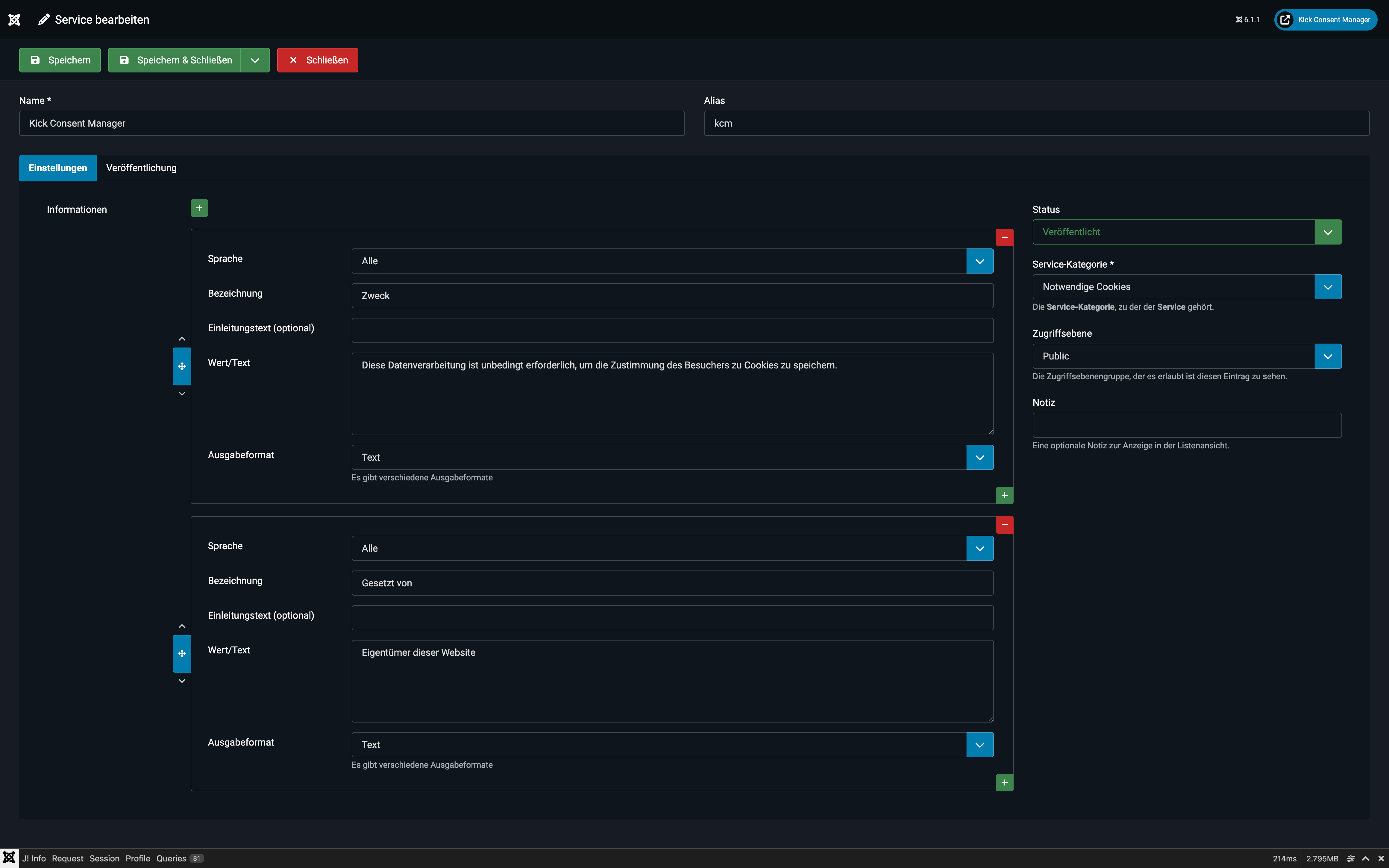Click the red Schließen button
This screenshot has width=1389, height=868.
(x=317, y=60)
